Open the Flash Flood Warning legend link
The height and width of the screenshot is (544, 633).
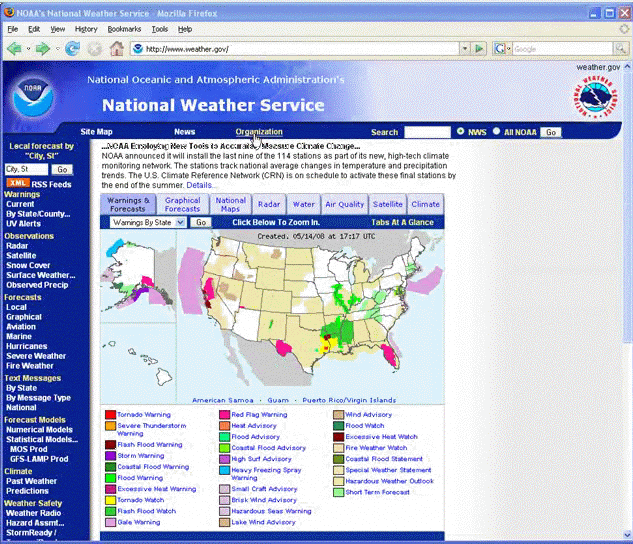[150, 445]
